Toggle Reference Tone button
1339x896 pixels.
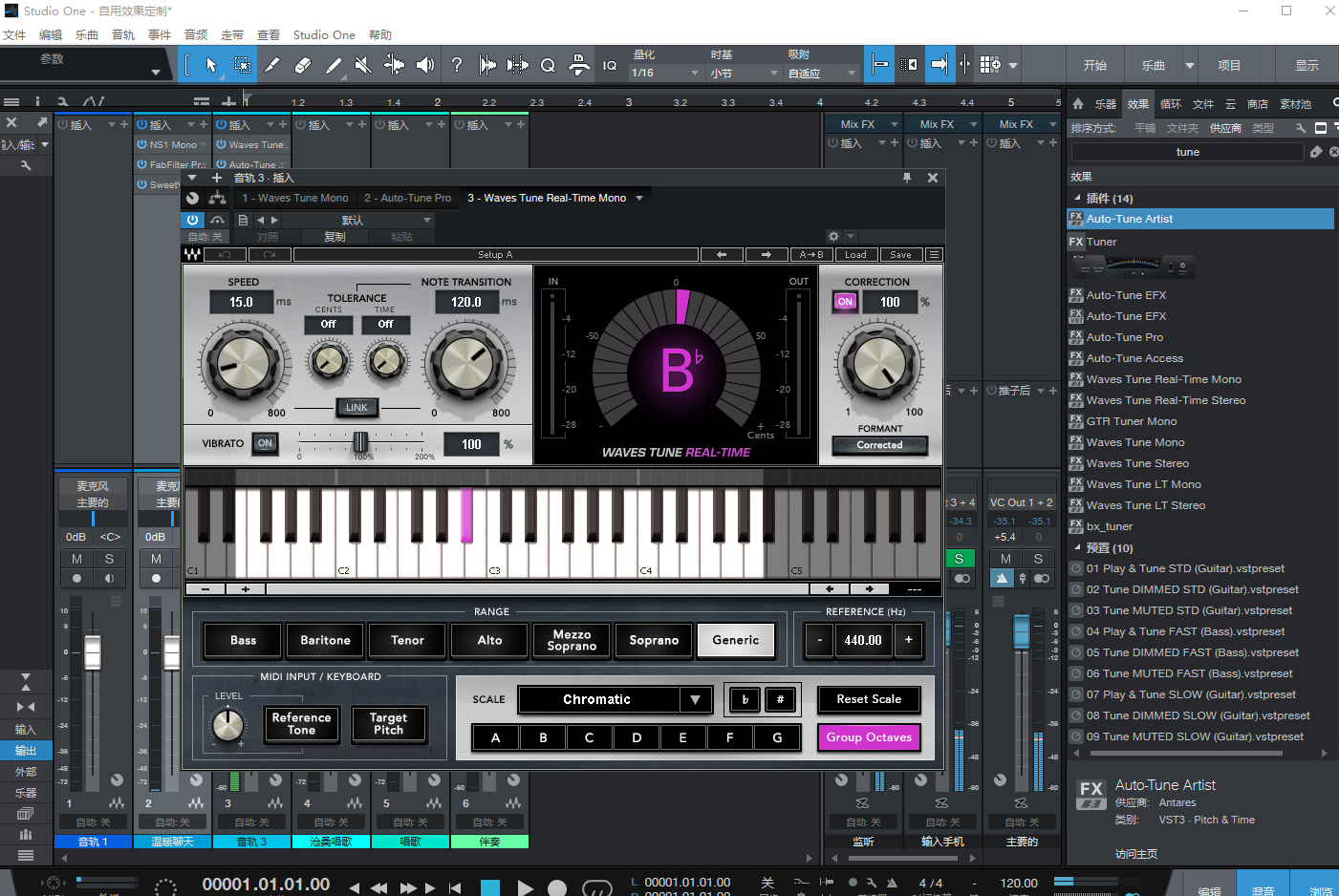(x=301, y=724)
